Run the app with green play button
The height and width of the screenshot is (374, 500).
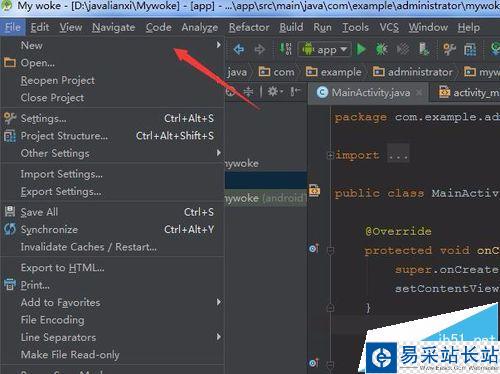(361, 49)
